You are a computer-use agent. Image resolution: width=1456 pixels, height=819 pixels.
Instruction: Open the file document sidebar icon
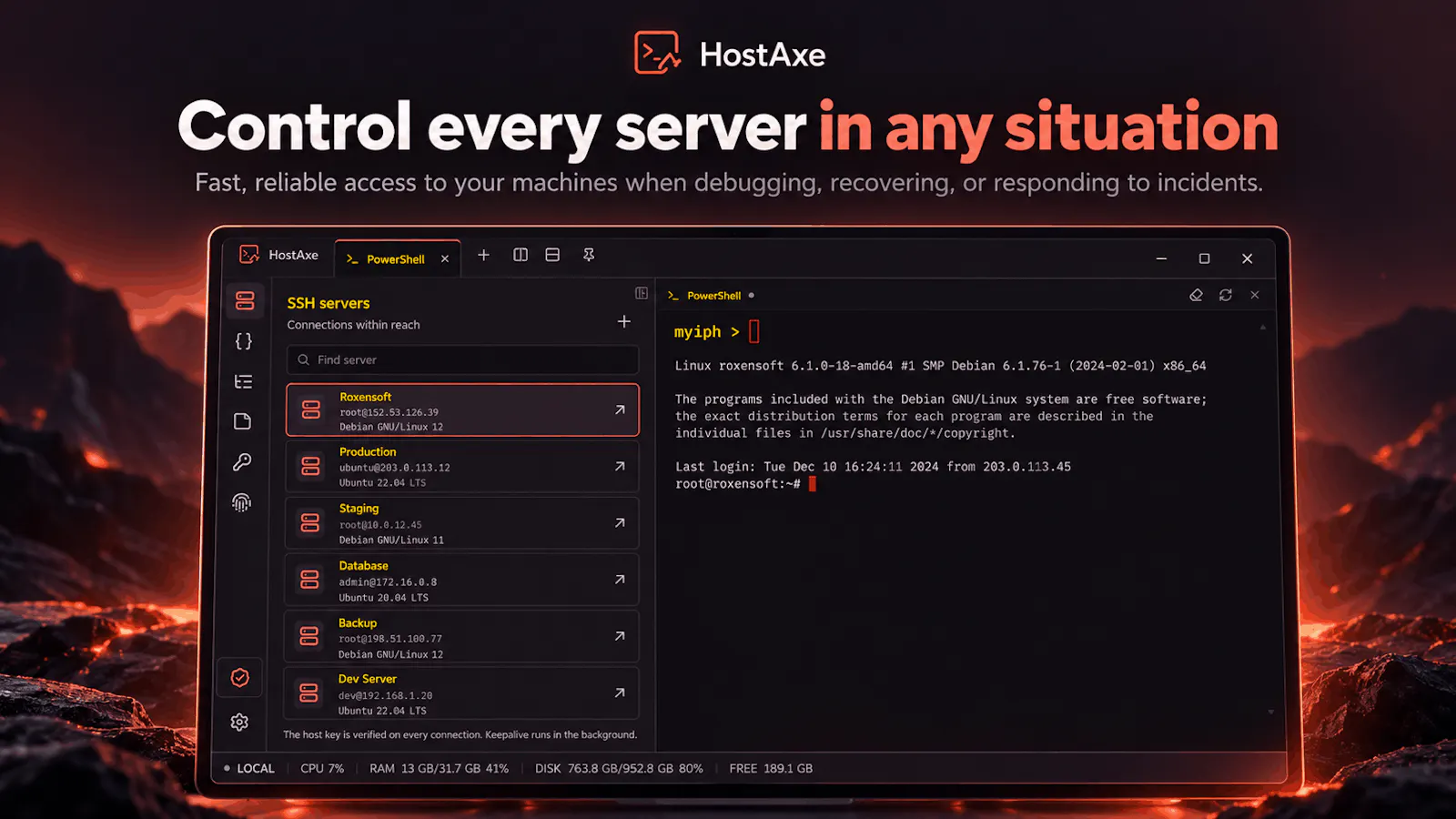[242, 421]
